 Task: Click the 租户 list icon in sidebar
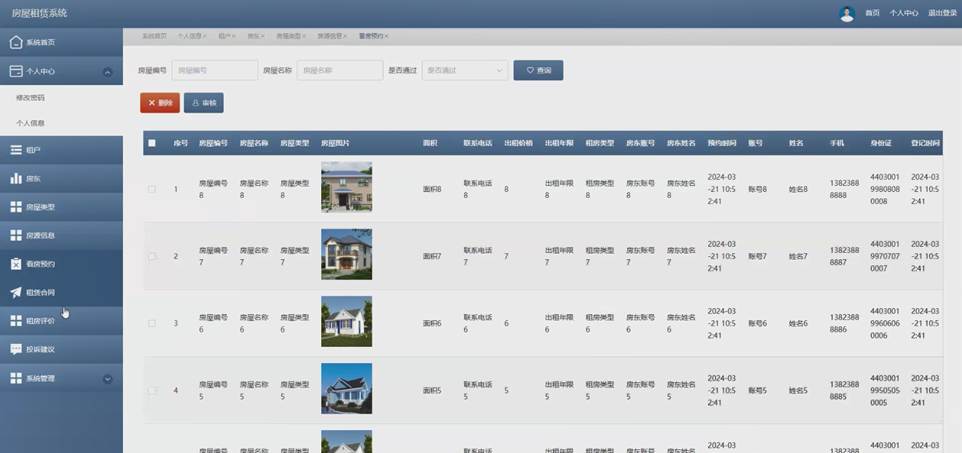point(16,150)
